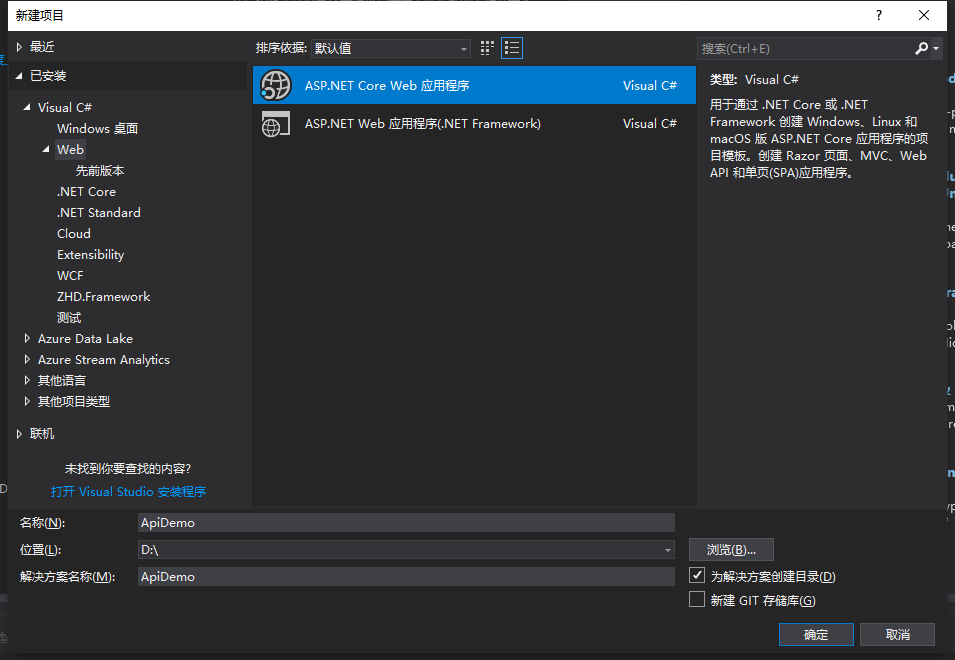Click the ASP.NET Web .NET Framework icon
The width and height of the screenshot is (955, 660).
(x=276, y=124)
